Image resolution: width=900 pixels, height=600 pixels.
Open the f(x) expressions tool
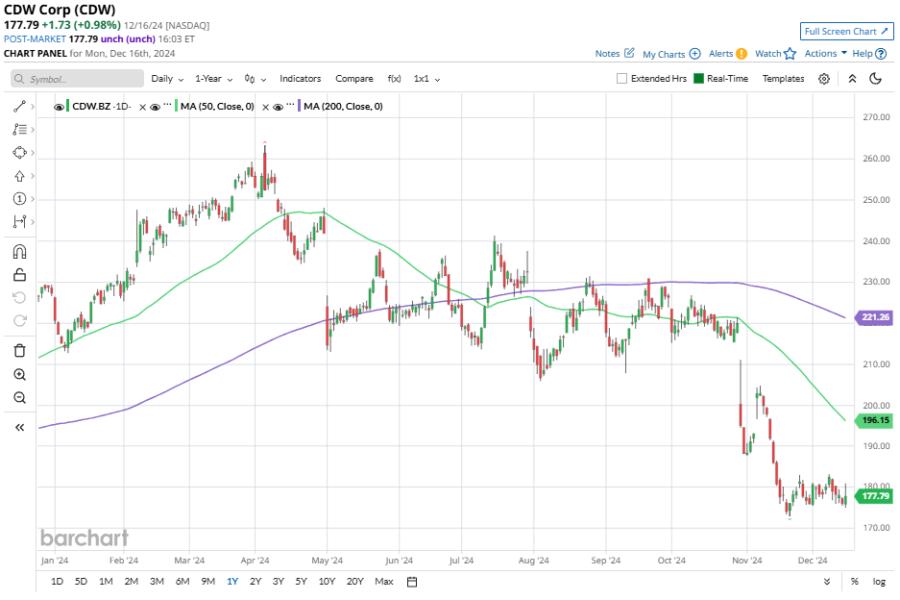point(394,79)
